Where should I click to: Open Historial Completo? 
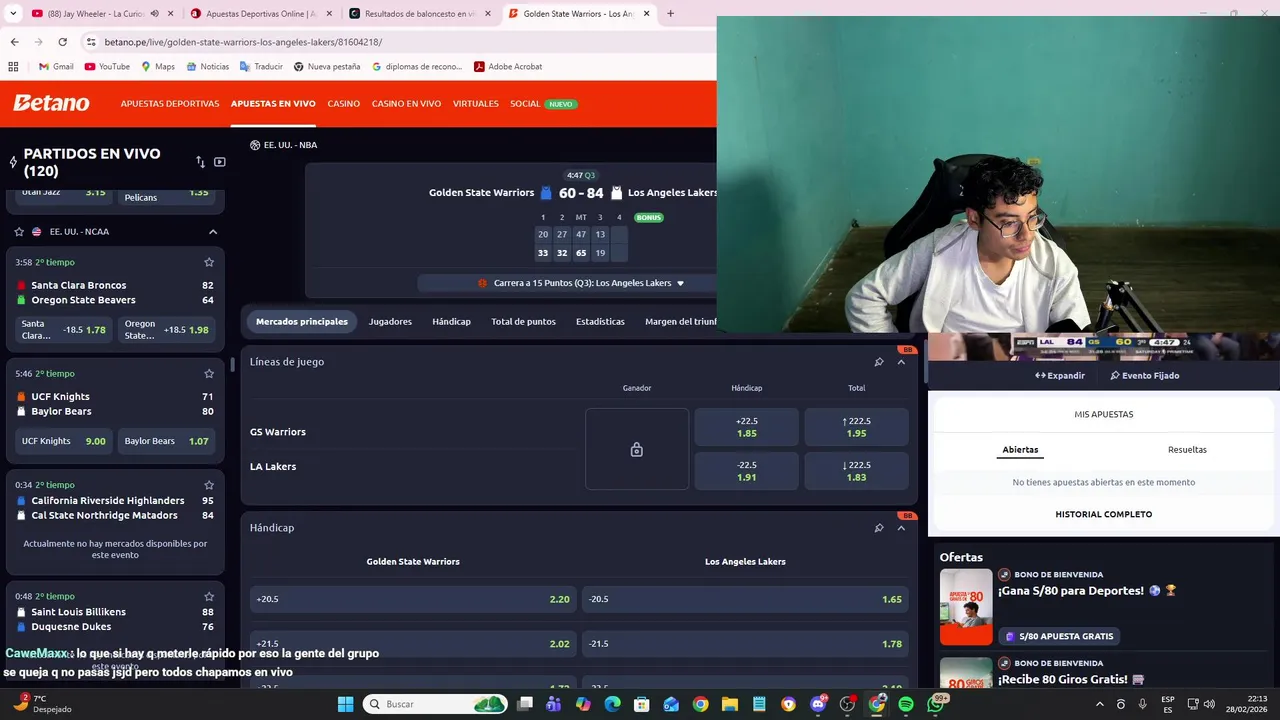tap(1104, 514)
